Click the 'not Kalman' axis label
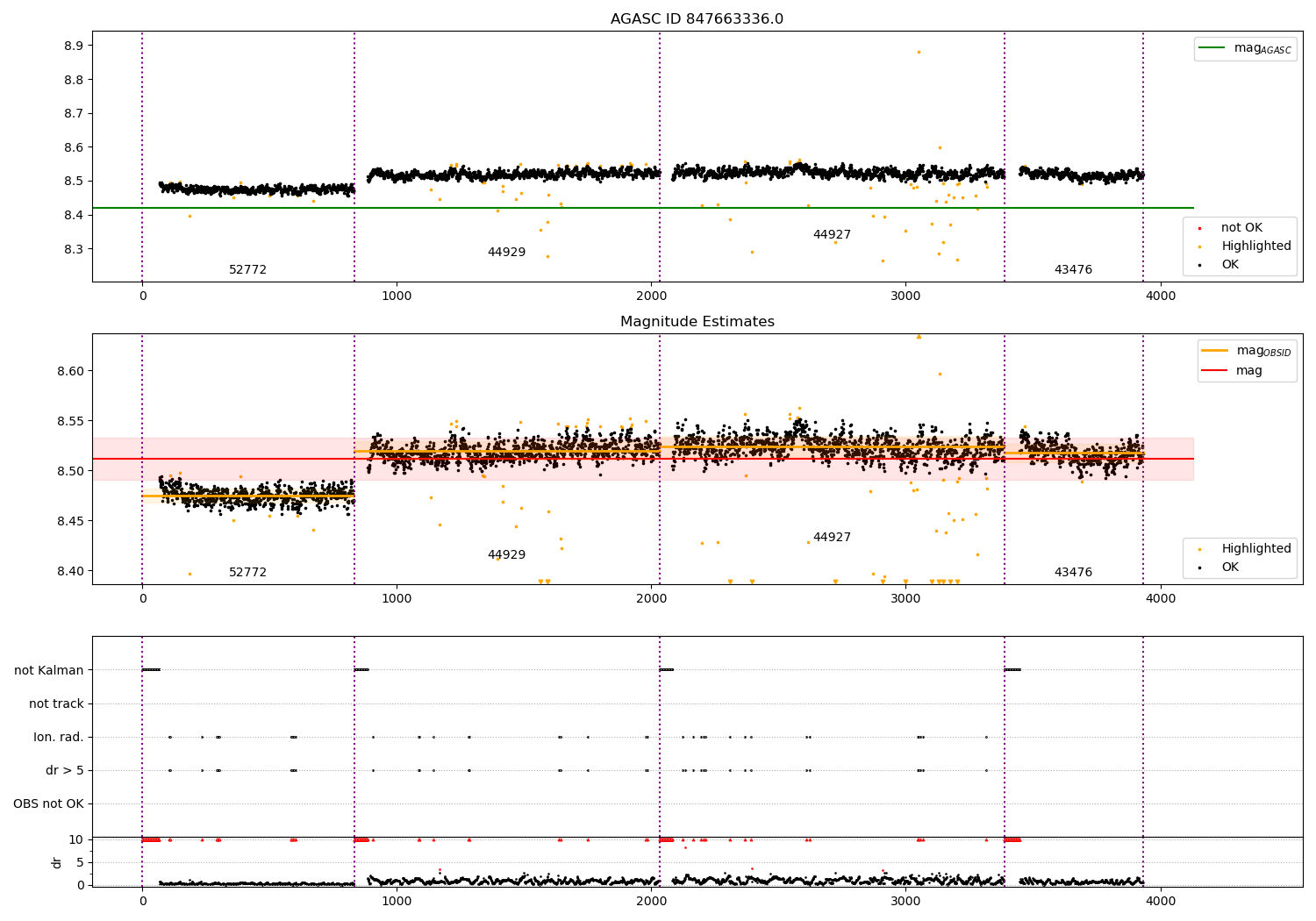 [x=49, y=671]
